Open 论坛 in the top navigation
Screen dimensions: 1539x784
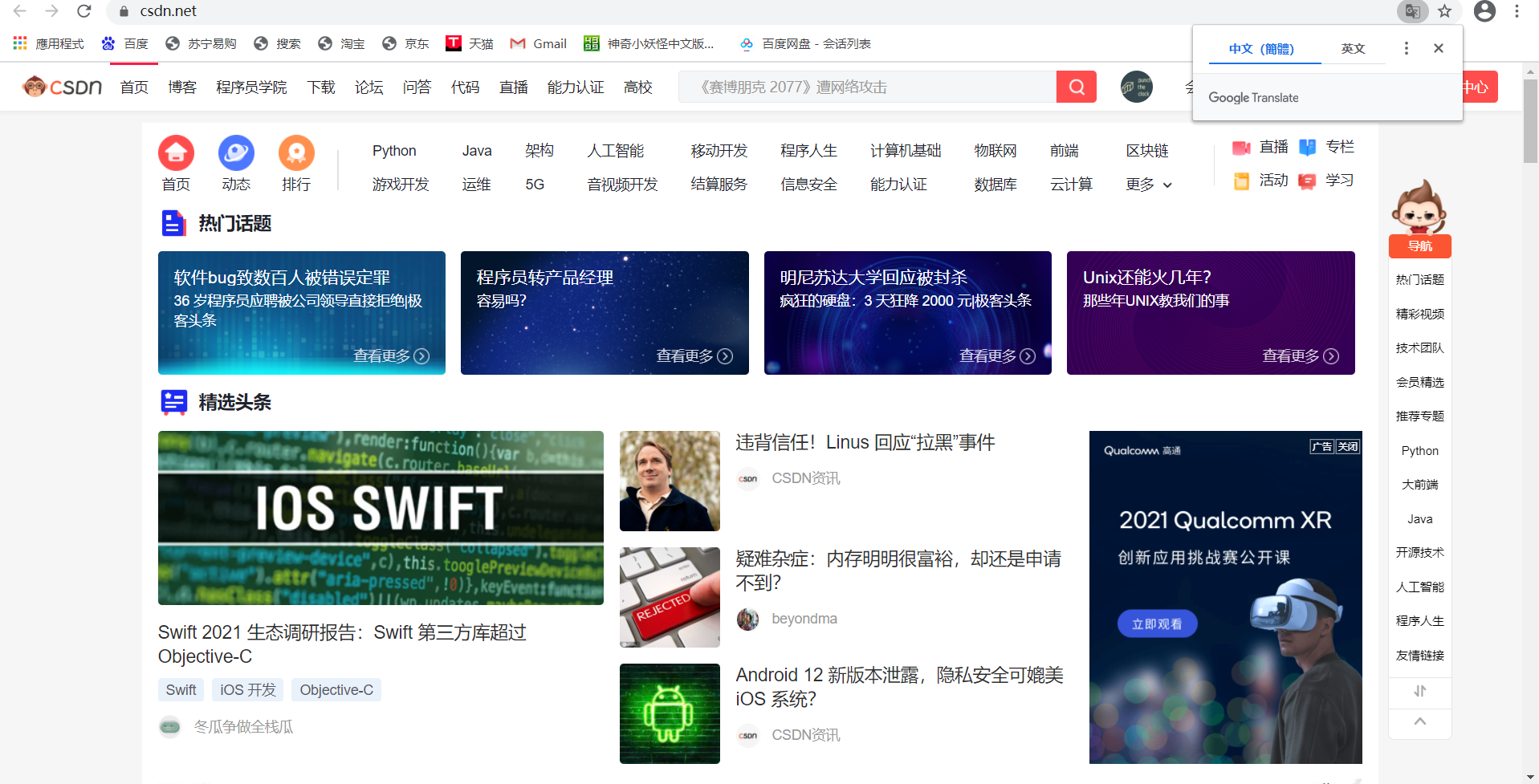(x=369, y=87)
